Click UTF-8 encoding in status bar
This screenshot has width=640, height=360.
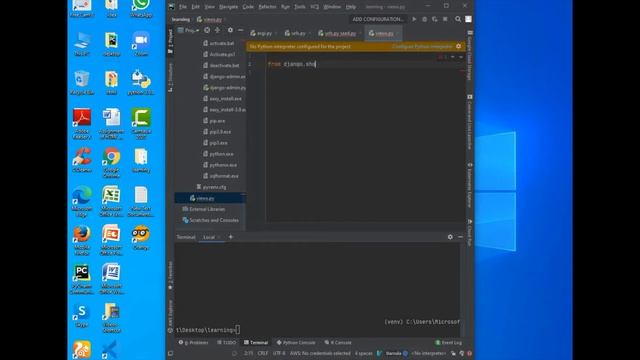pos(279,353)
